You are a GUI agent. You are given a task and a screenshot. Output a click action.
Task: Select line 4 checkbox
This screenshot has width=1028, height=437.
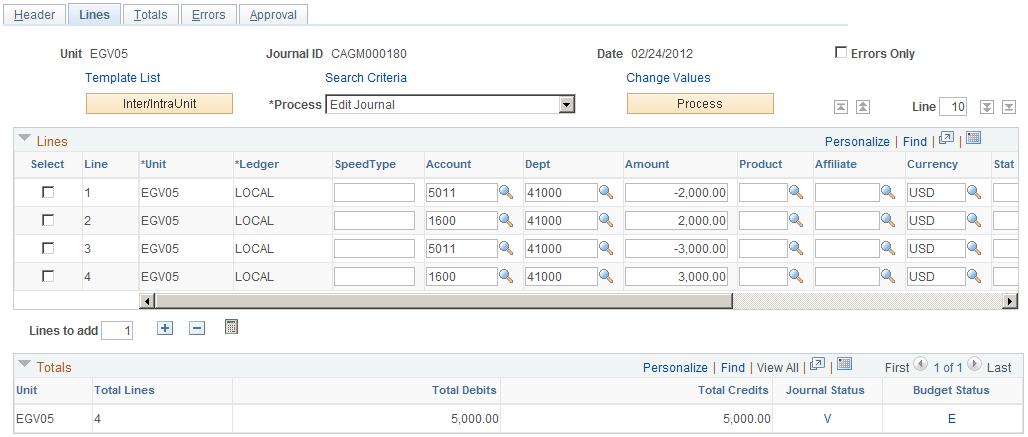[x=48, y=276]
